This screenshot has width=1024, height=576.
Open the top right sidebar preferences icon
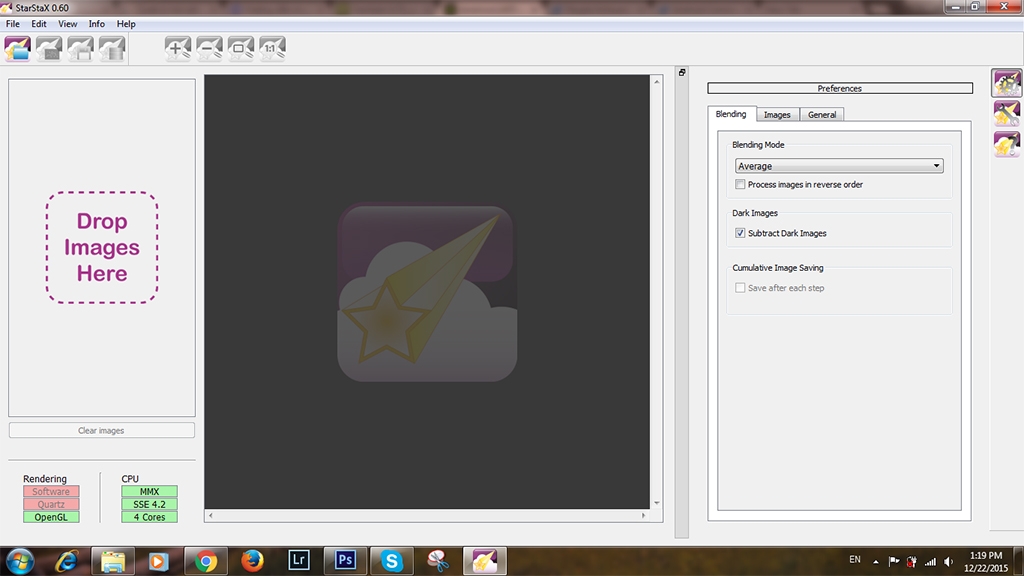tap(1006, 83)
